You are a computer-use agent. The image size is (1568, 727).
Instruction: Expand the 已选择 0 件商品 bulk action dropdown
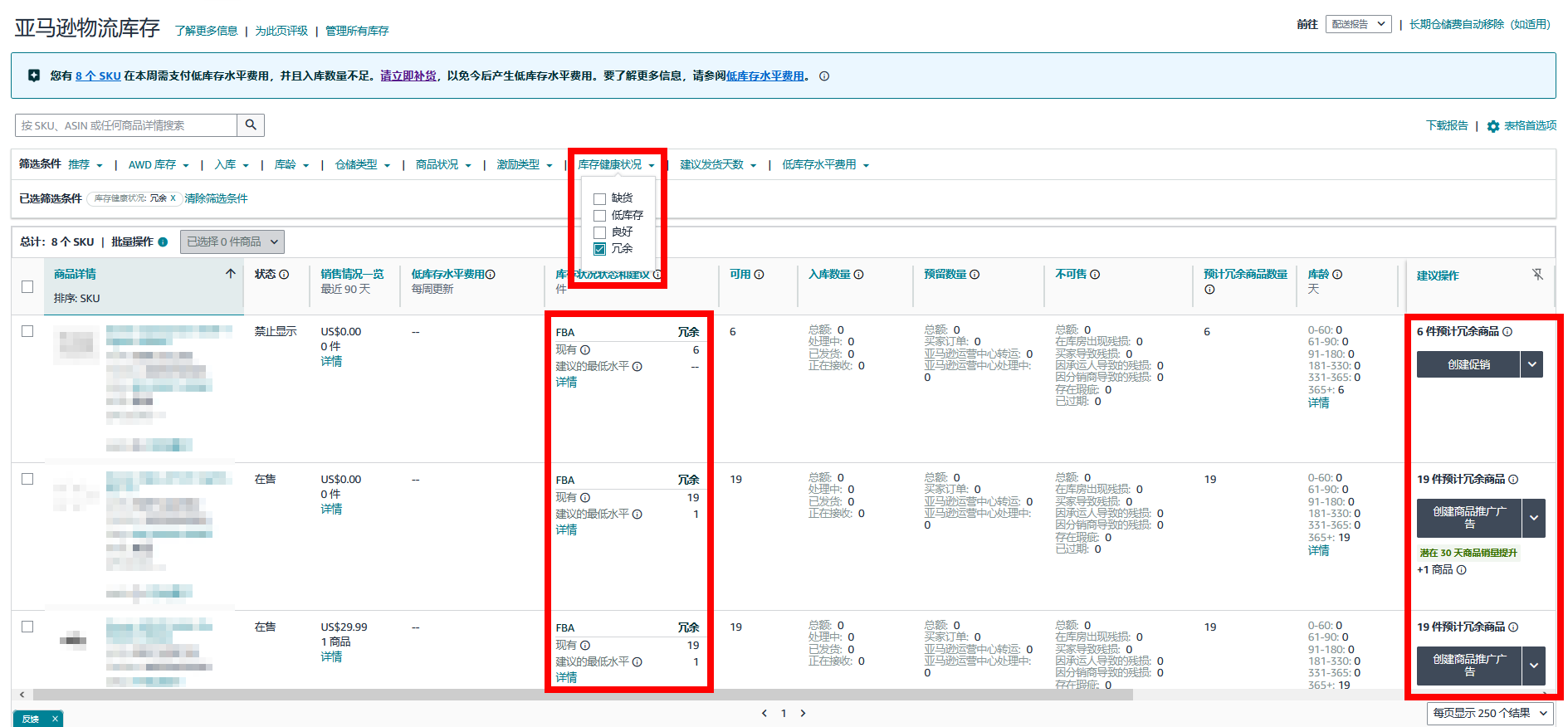coord(232,242)
